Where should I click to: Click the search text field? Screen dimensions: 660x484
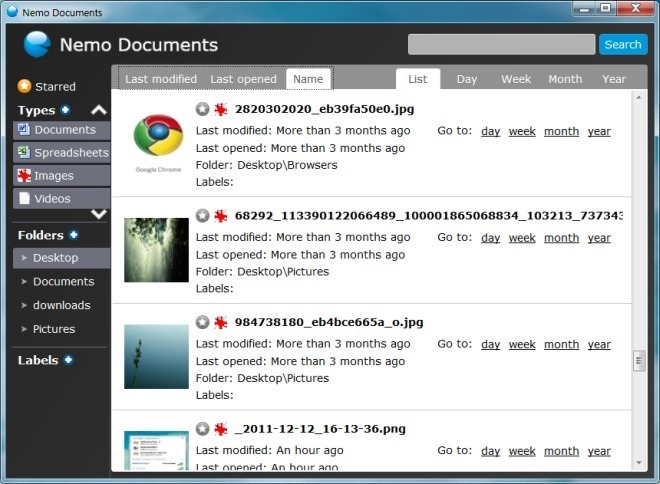501,44
